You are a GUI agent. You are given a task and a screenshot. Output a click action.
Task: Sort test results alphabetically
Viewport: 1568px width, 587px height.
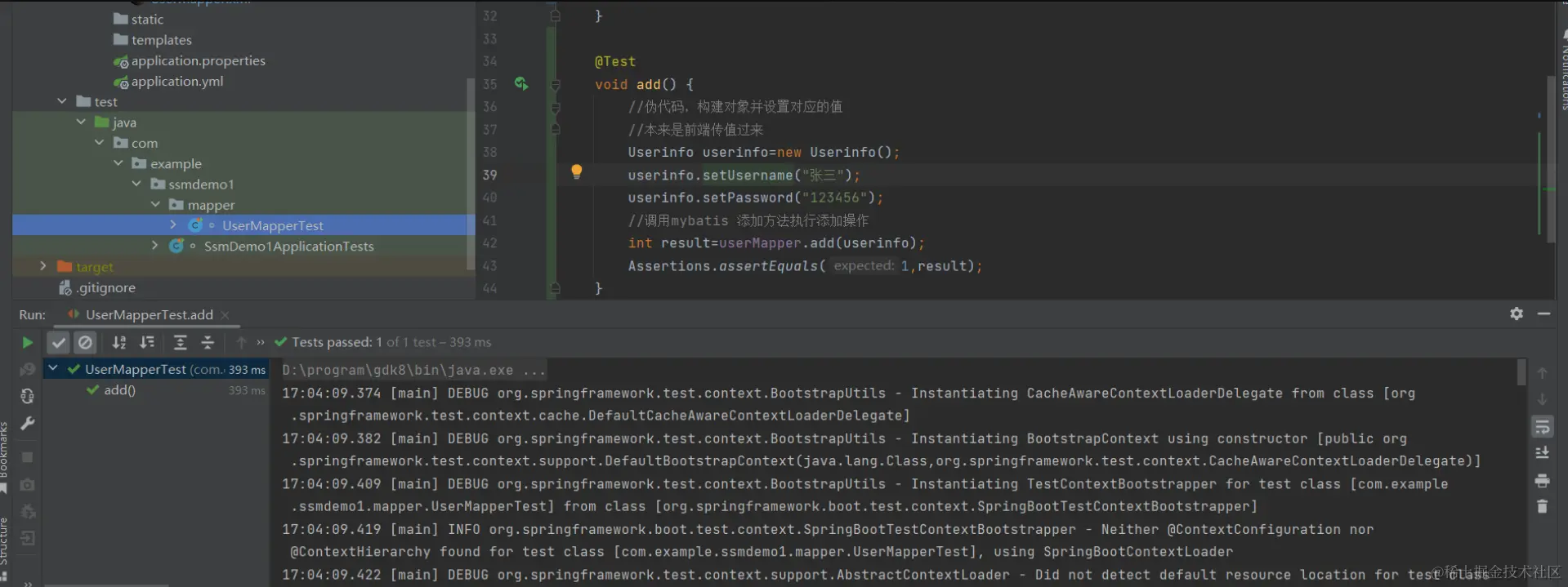[x=119, y=343]
